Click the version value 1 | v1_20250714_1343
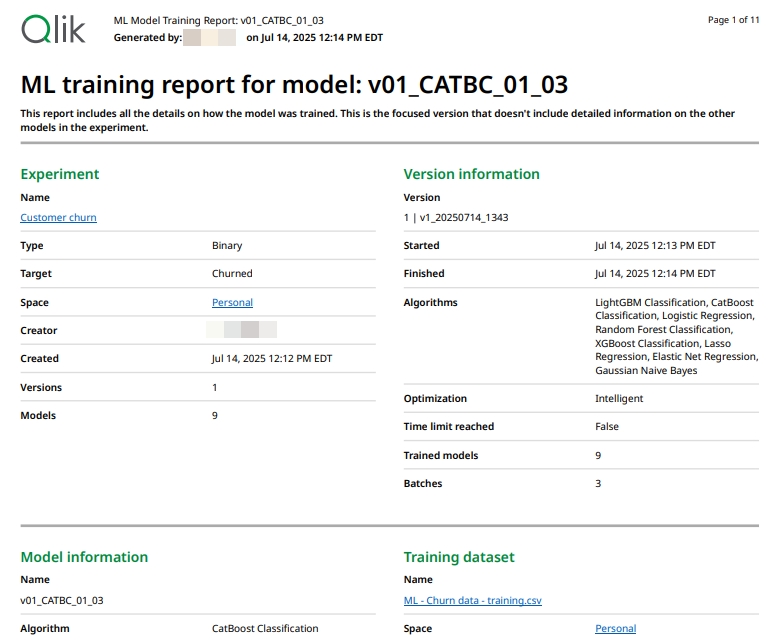The image size is (780, 641). pyautogui.click(x=455, y=217)
